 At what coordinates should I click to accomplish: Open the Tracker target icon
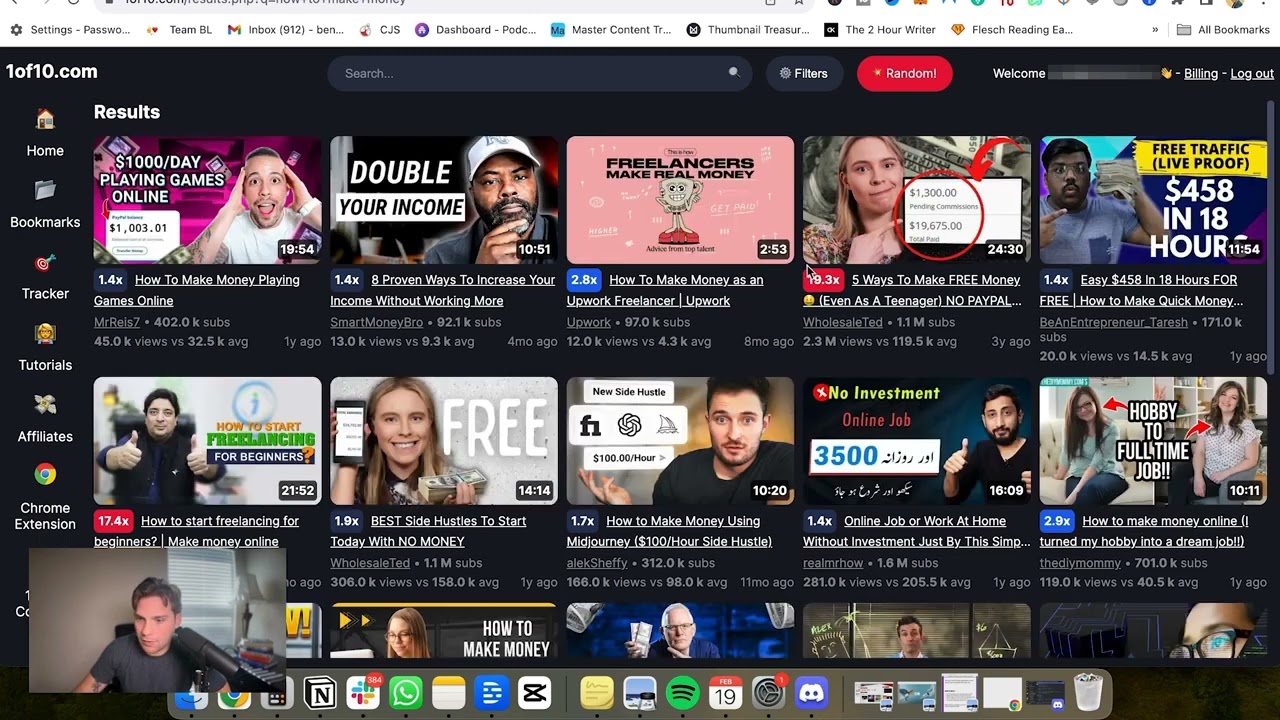[45, 263]
